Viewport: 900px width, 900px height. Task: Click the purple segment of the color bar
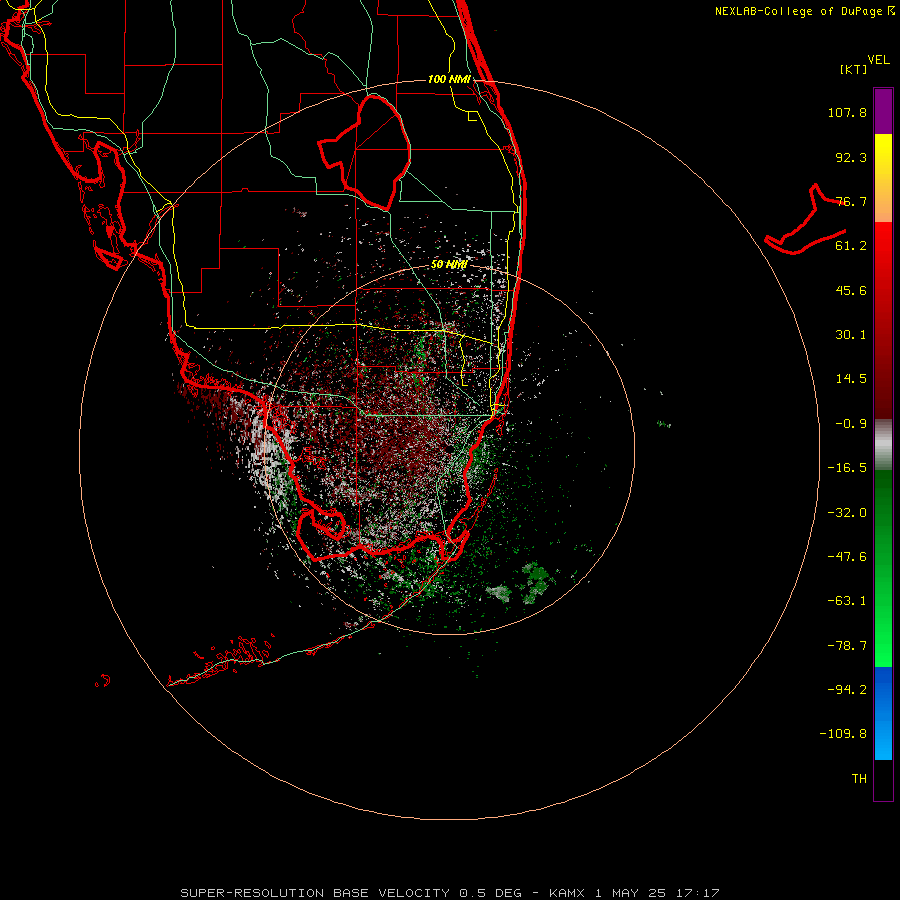click(x=883, y=111)
